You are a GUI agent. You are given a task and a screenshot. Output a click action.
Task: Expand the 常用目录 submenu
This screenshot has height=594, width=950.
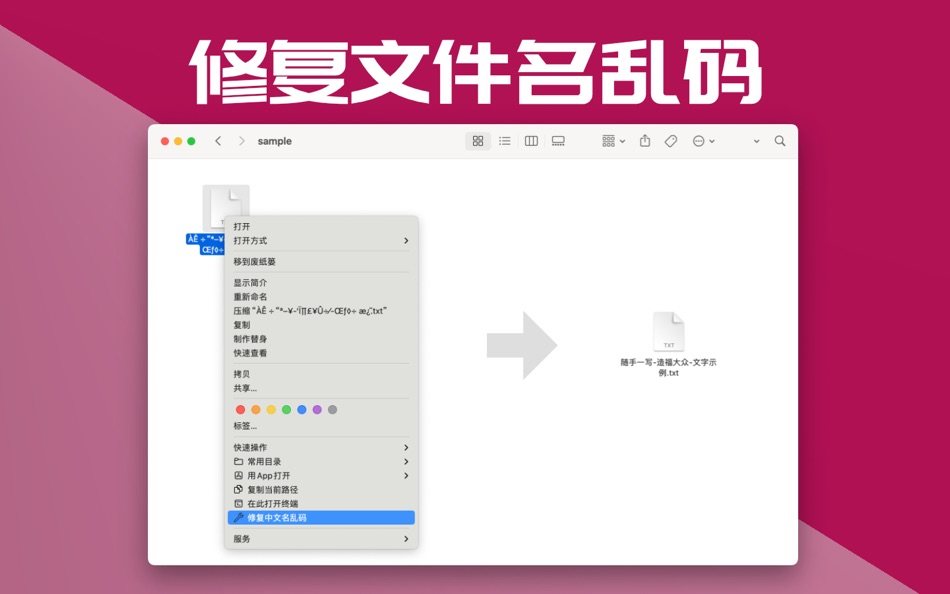(321, 461)
